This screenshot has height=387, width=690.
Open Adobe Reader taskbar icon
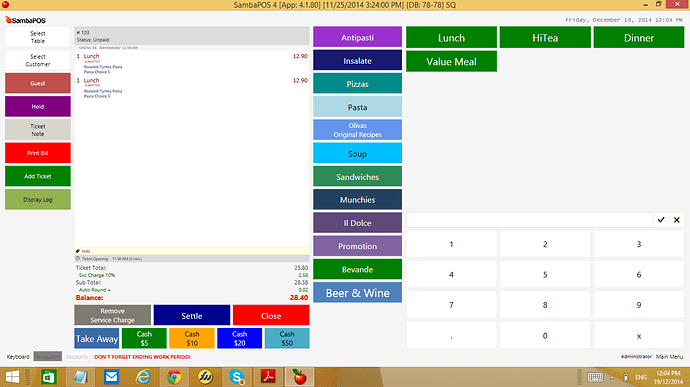268,377
